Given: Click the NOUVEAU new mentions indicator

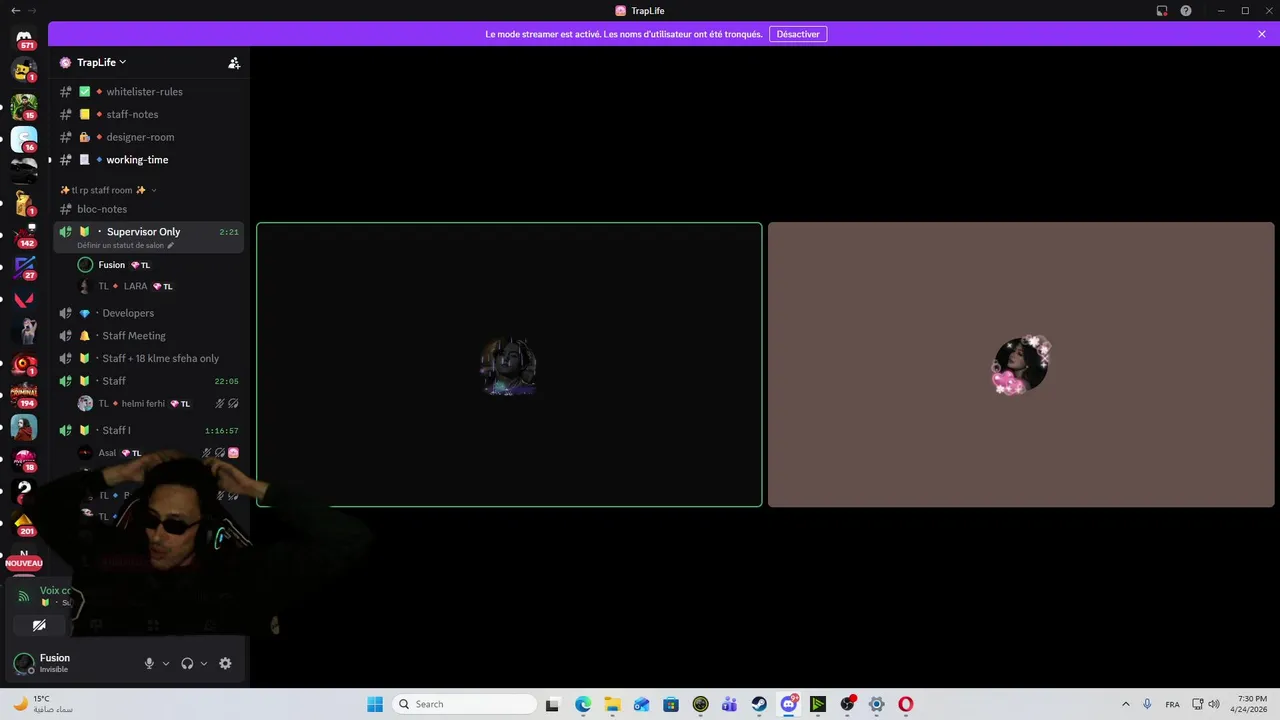Looking at the screenshot, I should point(24,563).
